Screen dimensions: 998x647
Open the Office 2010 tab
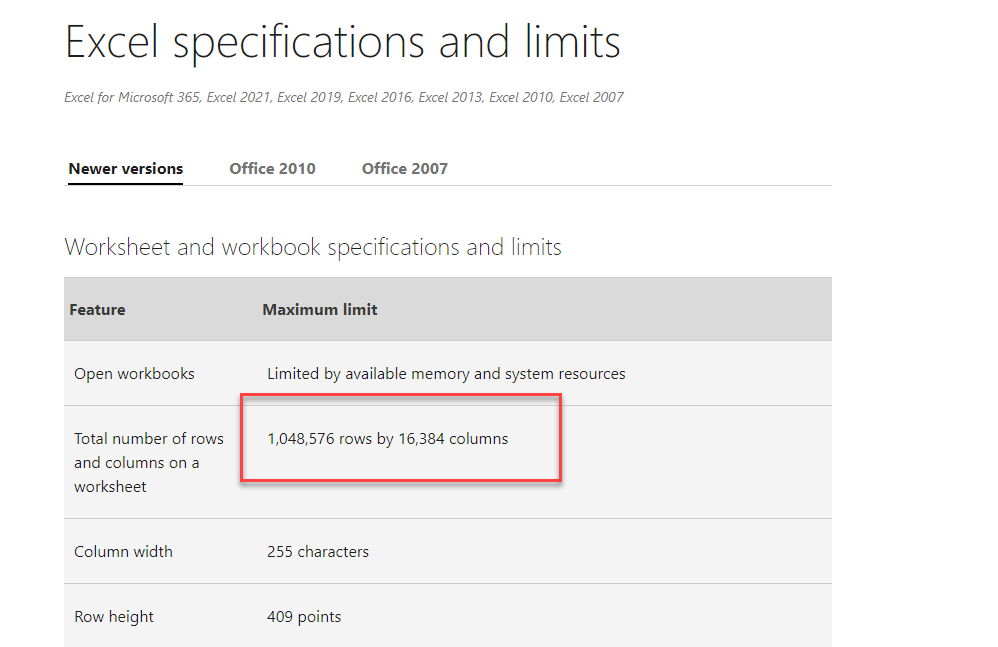[272, 168]
